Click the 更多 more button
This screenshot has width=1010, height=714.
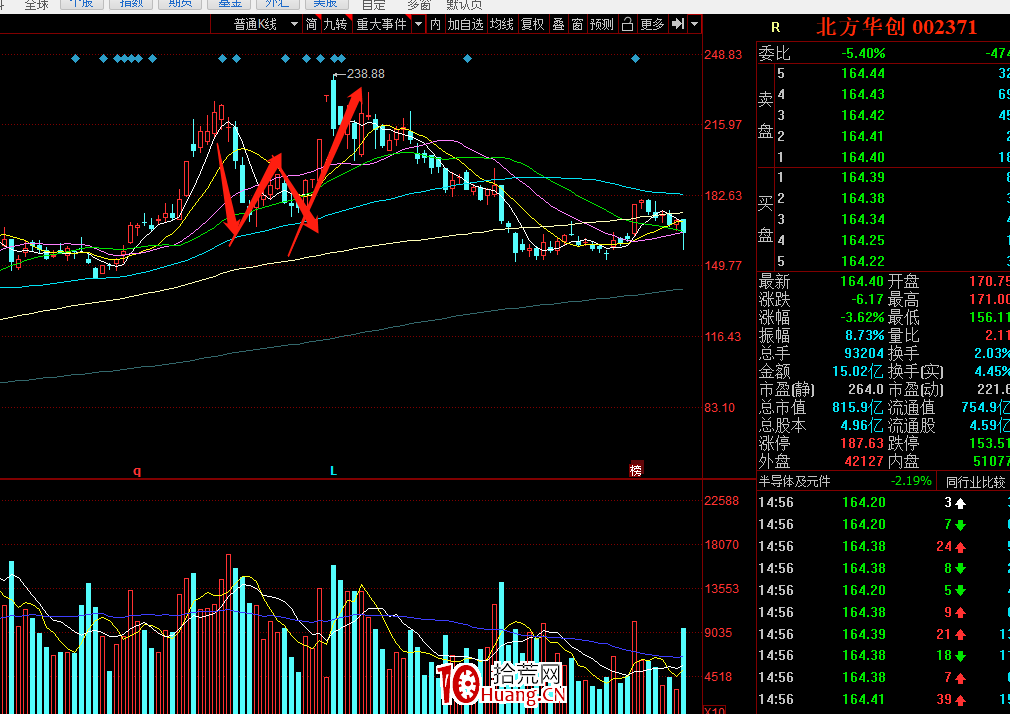(652, 24)
